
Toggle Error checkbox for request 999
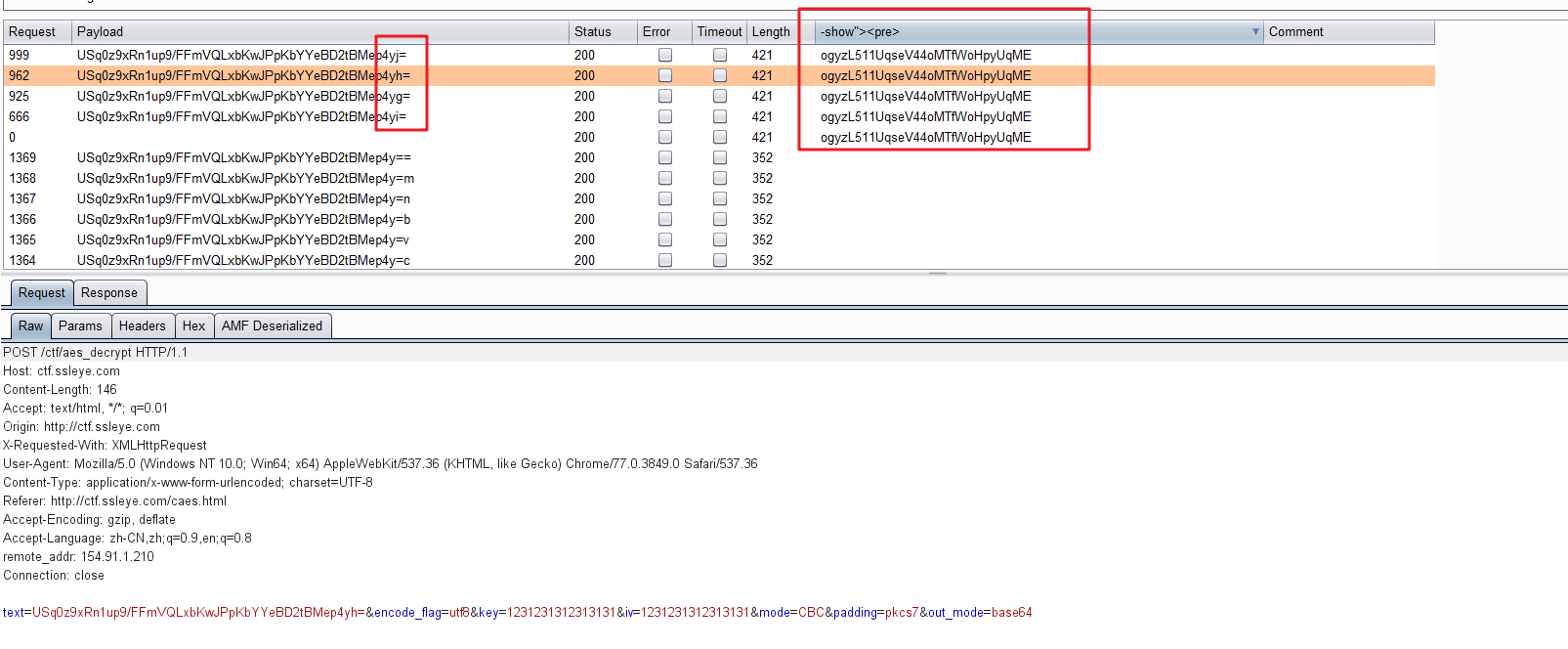665,55
